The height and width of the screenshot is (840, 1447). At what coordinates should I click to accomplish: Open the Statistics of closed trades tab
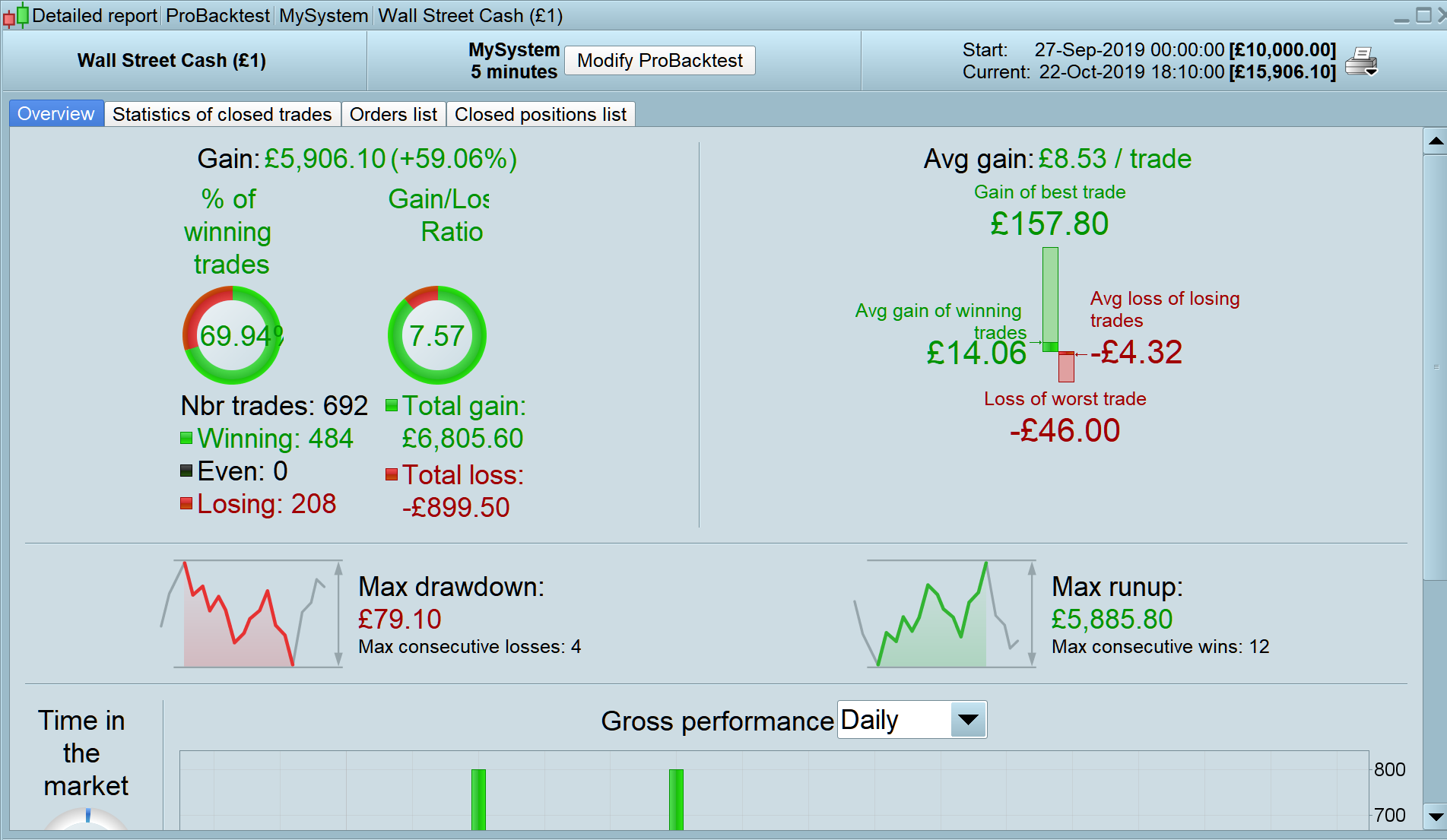222,114
